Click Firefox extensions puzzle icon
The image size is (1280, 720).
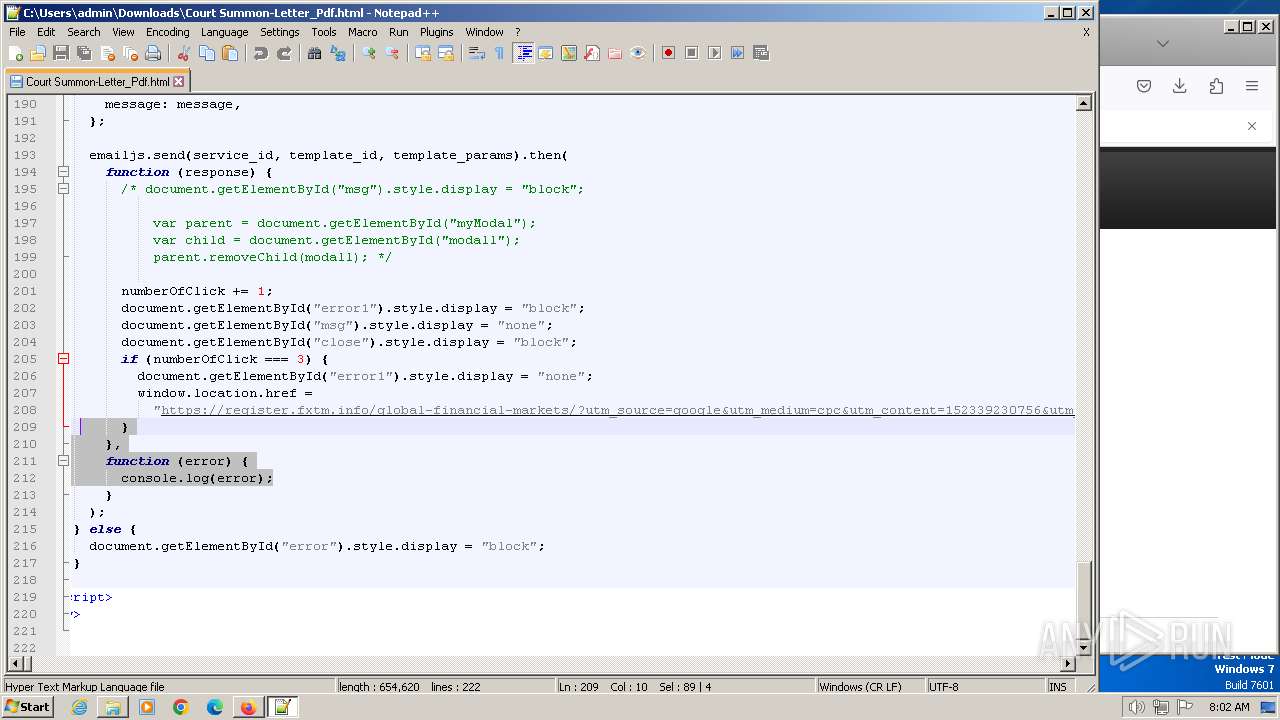(1216, 86)
